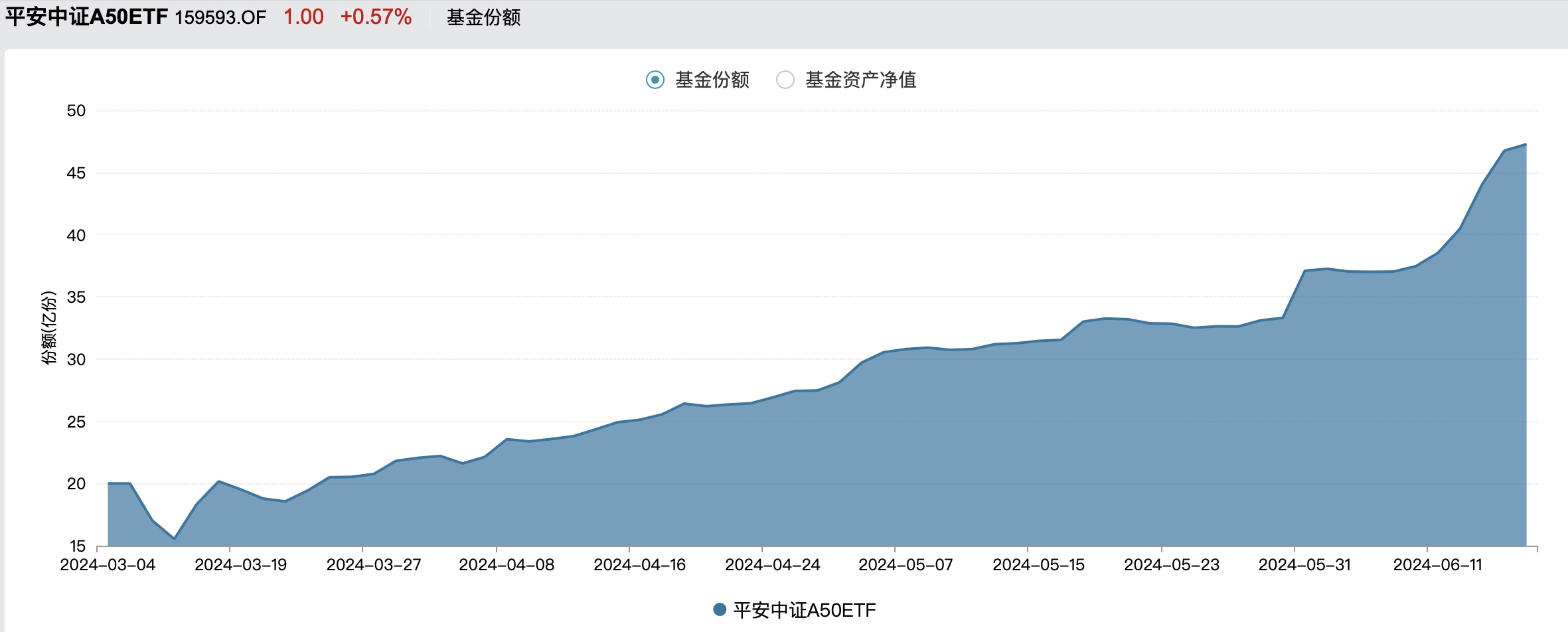Image resolution: width=1568 pixels, height=632 pixels.
Task: Toggle the 平安中证A50ETF legend marker
Action: point(720,609)
